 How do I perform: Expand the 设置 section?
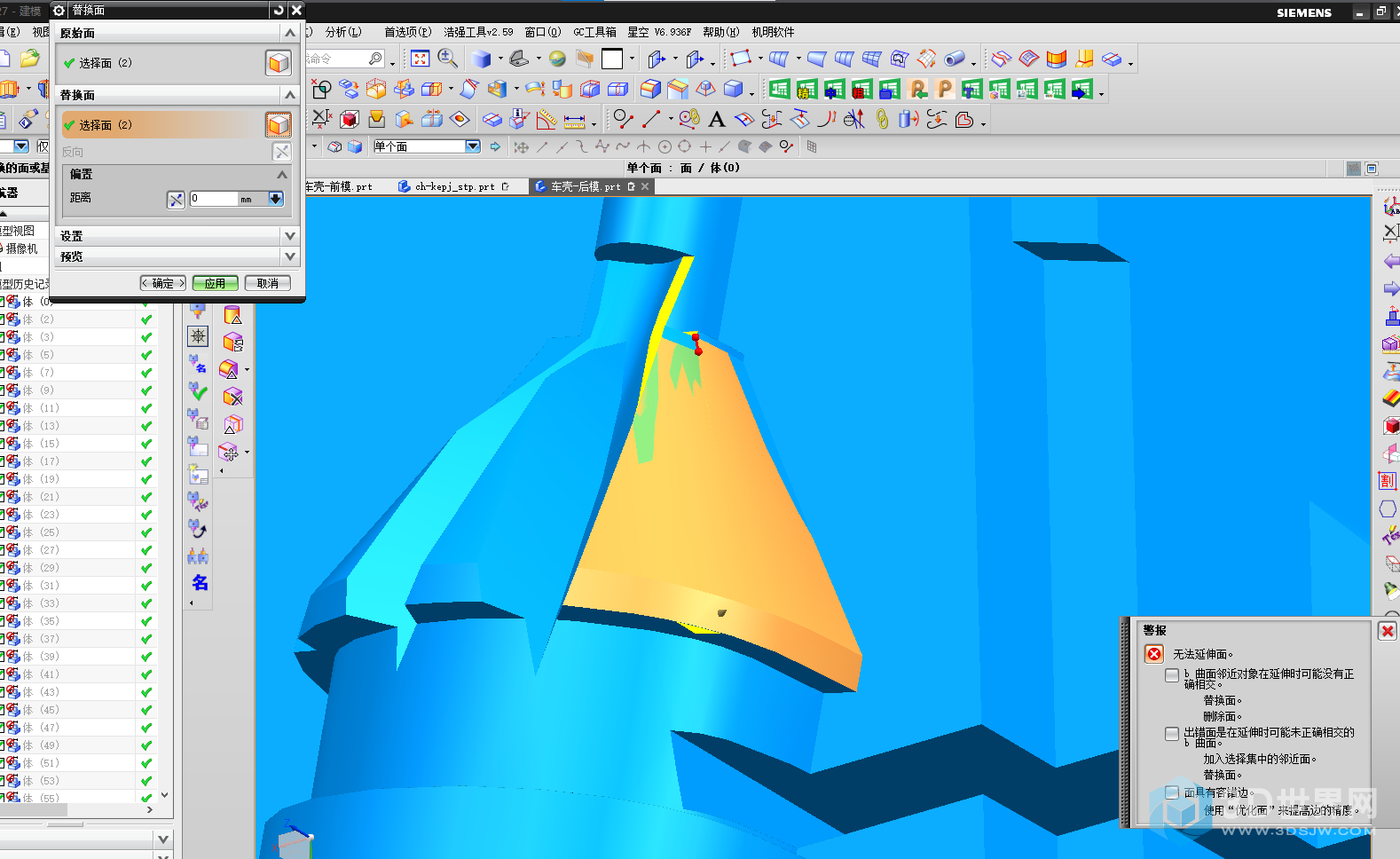289,236
